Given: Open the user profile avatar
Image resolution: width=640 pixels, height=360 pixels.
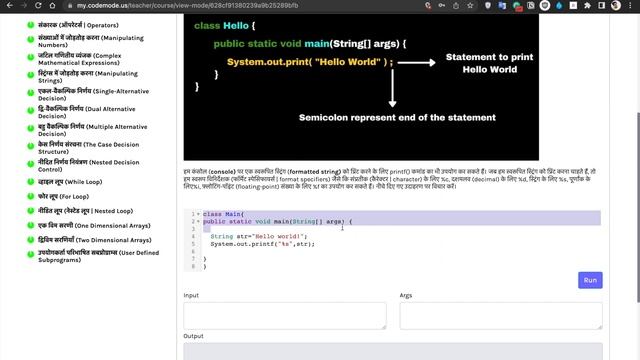Looking at the screenshot, I should point(616,5).
